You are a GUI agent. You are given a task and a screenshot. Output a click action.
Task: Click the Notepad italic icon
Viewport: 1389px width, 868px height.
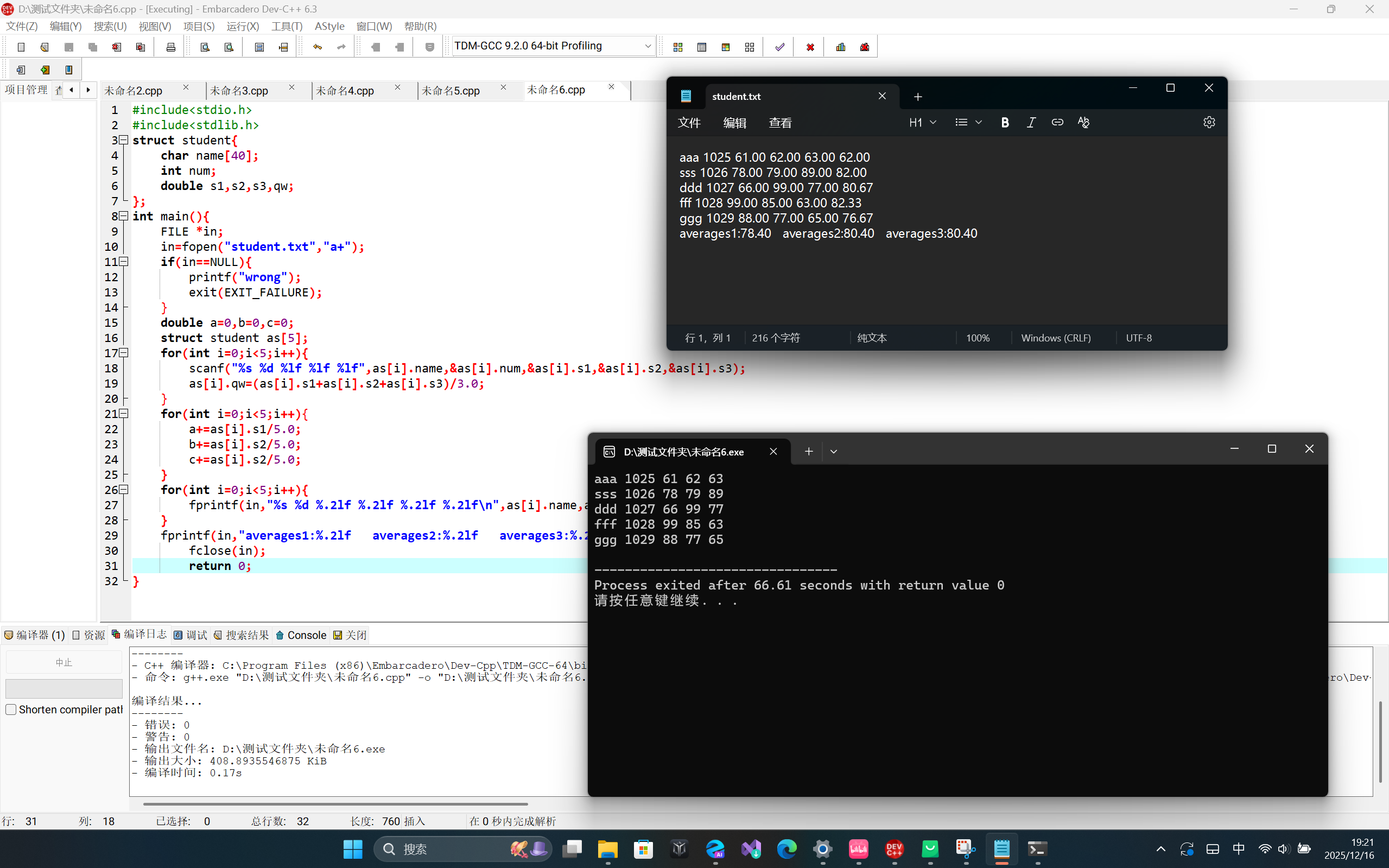pyautogui.click(x=1031, y=122)
